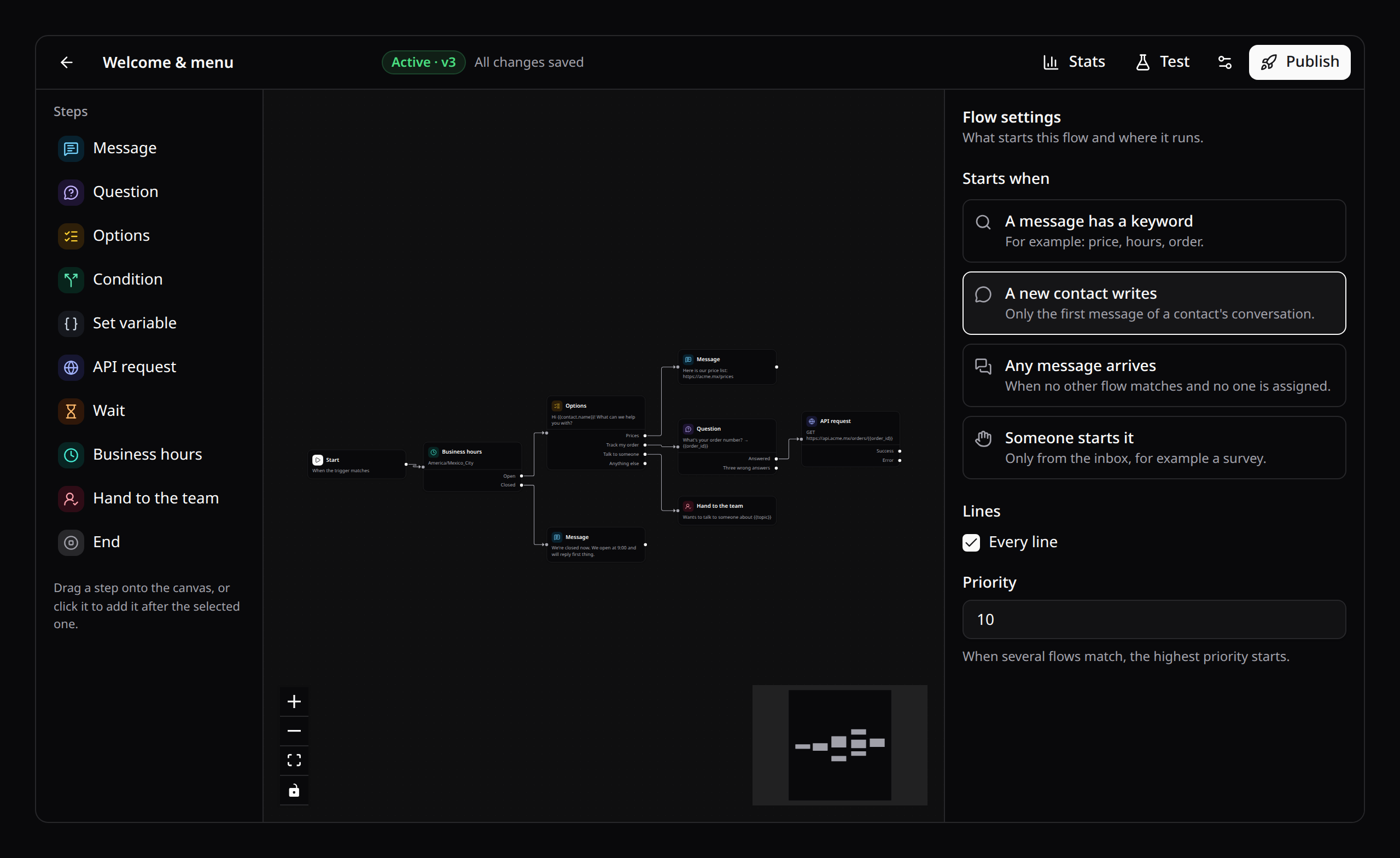Add a Message step from sidebar

[149, 148]
